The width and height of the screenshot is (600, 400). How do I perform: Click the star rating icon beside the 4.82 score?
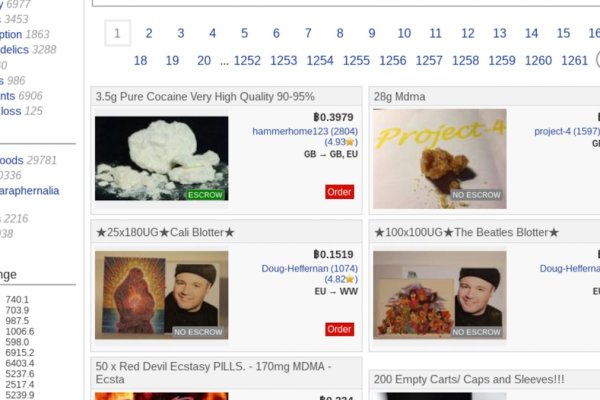click(350, 279)
